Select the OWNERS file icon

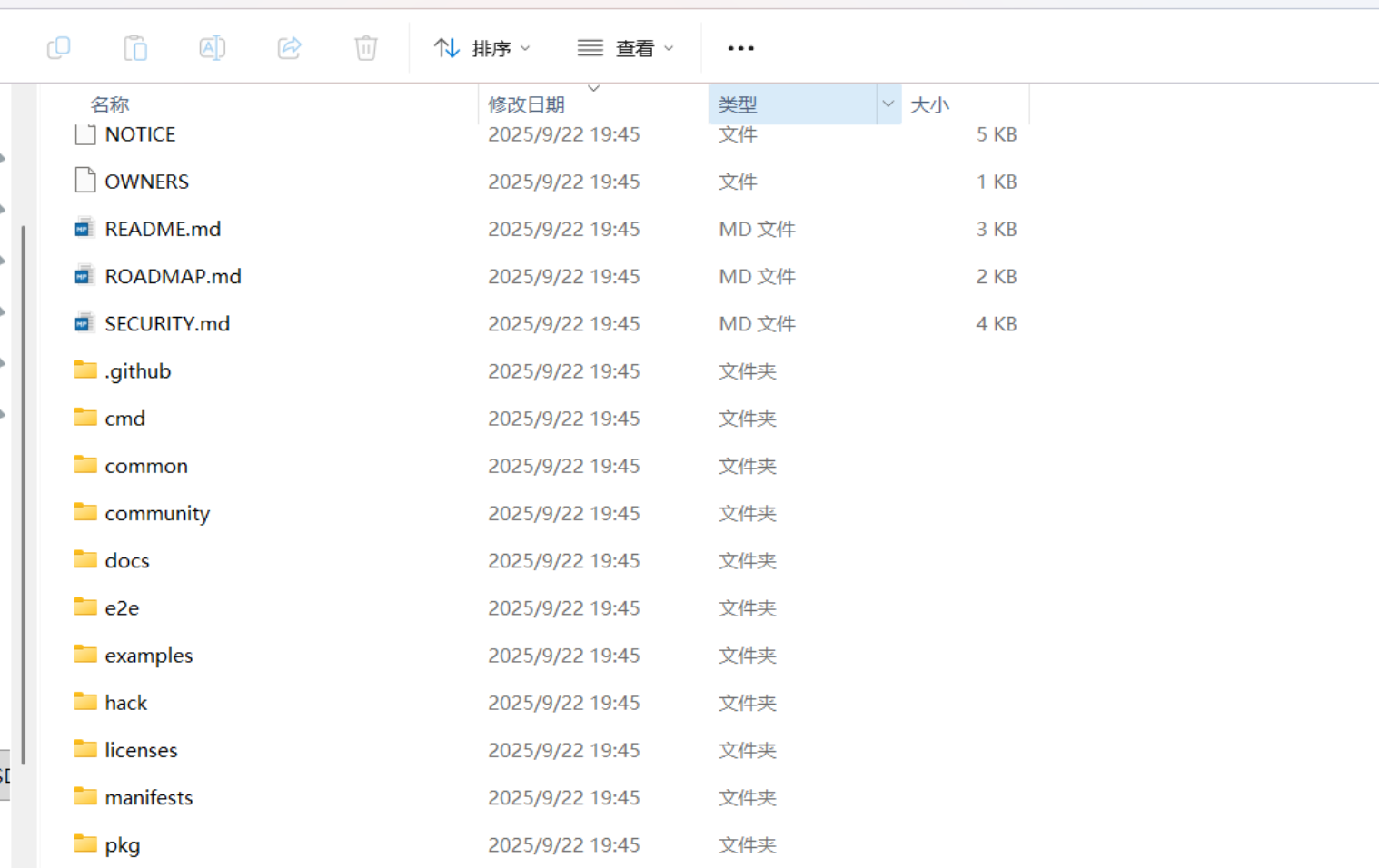85,180
